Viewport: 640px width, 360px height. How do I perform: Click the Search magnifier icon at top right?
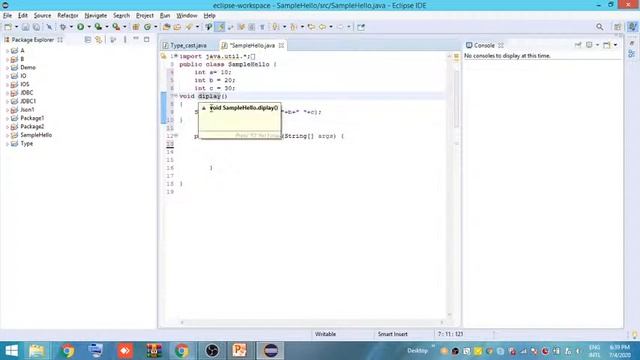pos(600,27)
